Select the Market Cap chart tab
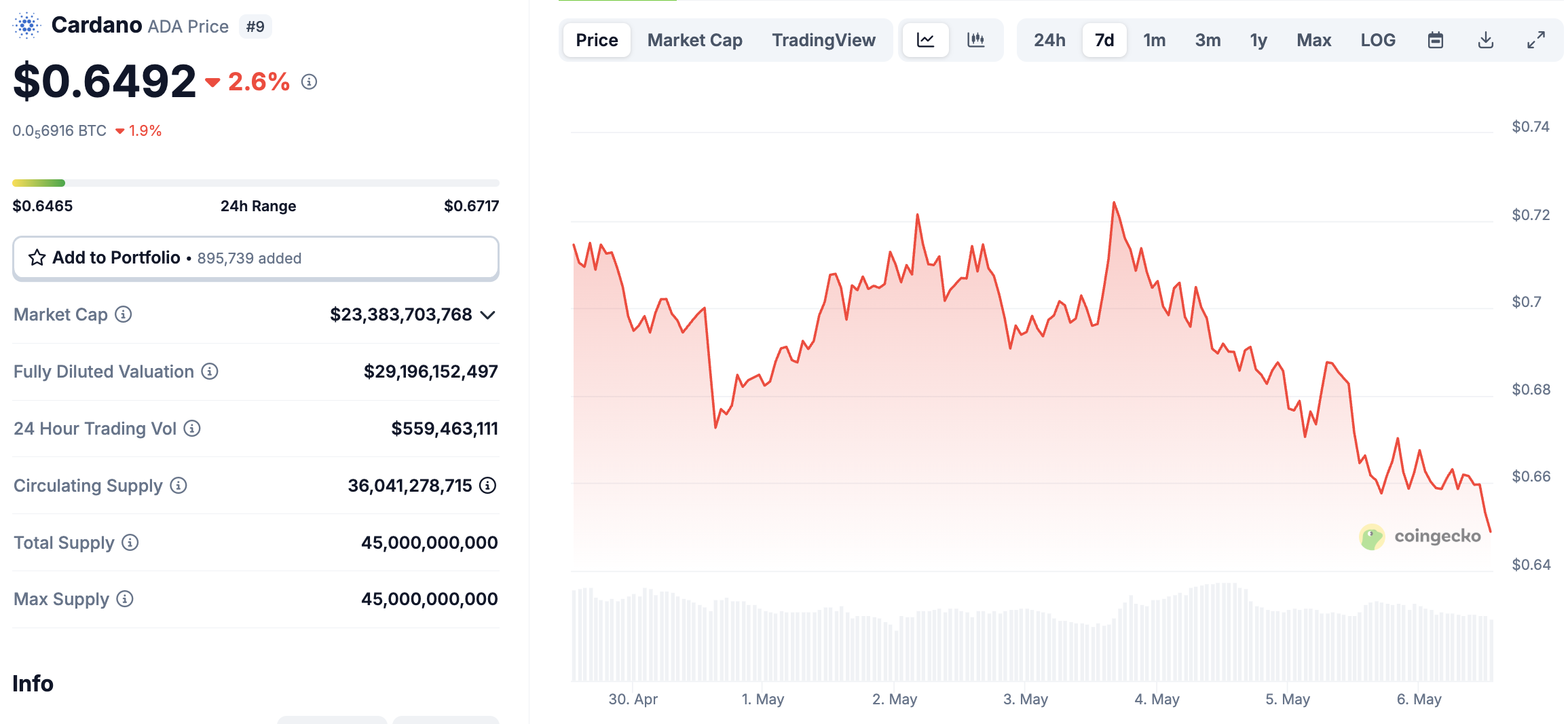Image resolution: width=1568 pixels, height=724 pixels. click(695, 40)
